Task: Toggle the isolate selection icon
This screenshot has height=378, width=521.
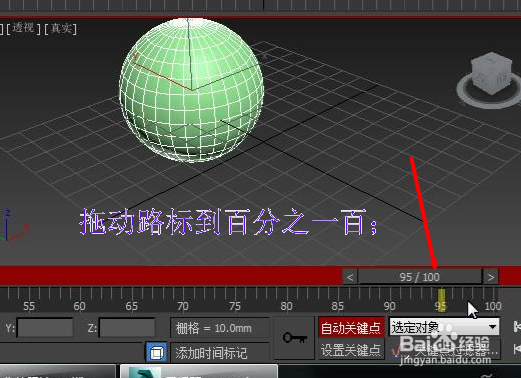Action: (x=157, y=352)
